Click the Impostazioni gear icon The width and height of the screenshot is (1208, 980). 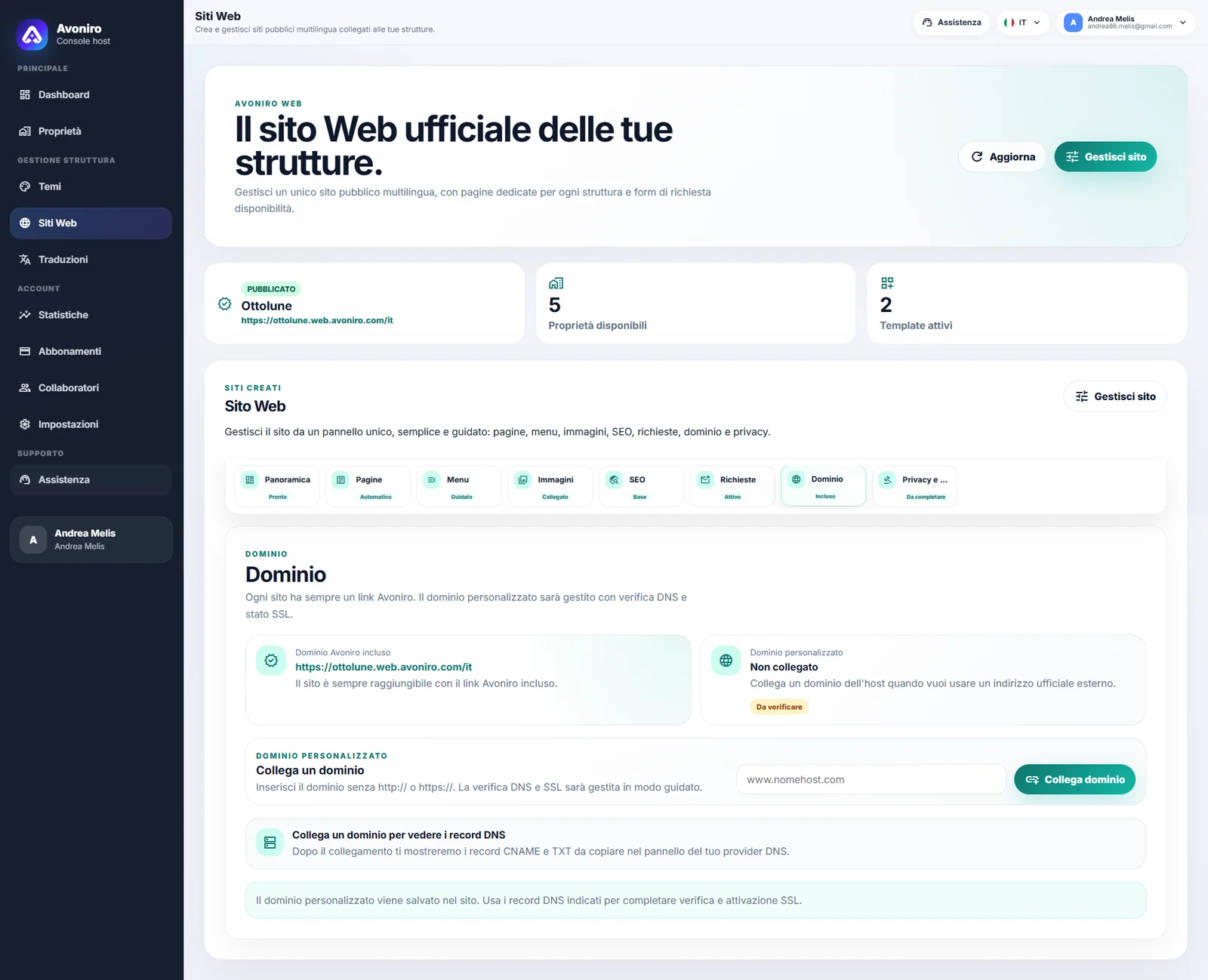[25, 424]
